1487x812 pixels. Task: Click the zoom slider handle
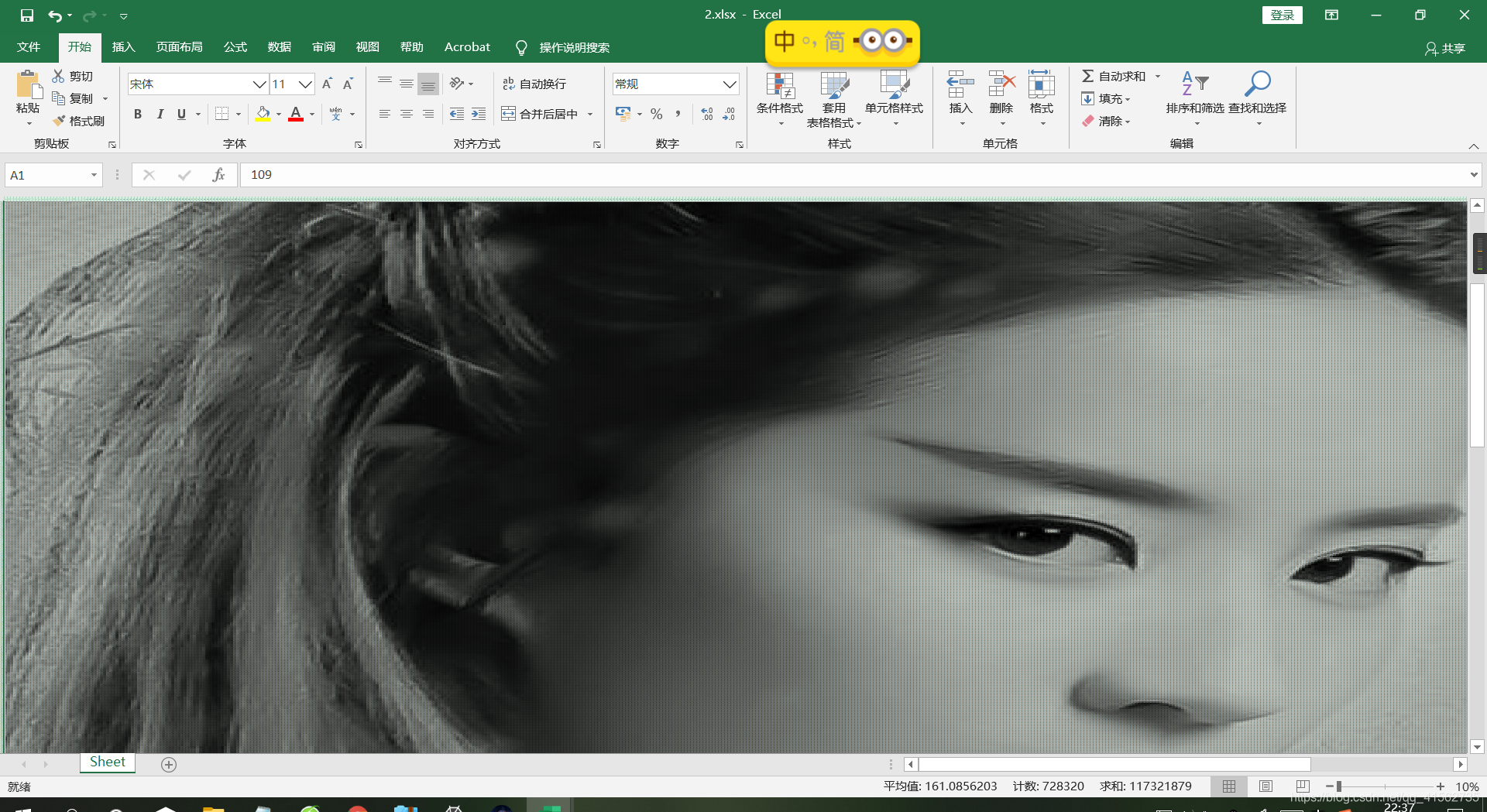tap(1338, 786)
